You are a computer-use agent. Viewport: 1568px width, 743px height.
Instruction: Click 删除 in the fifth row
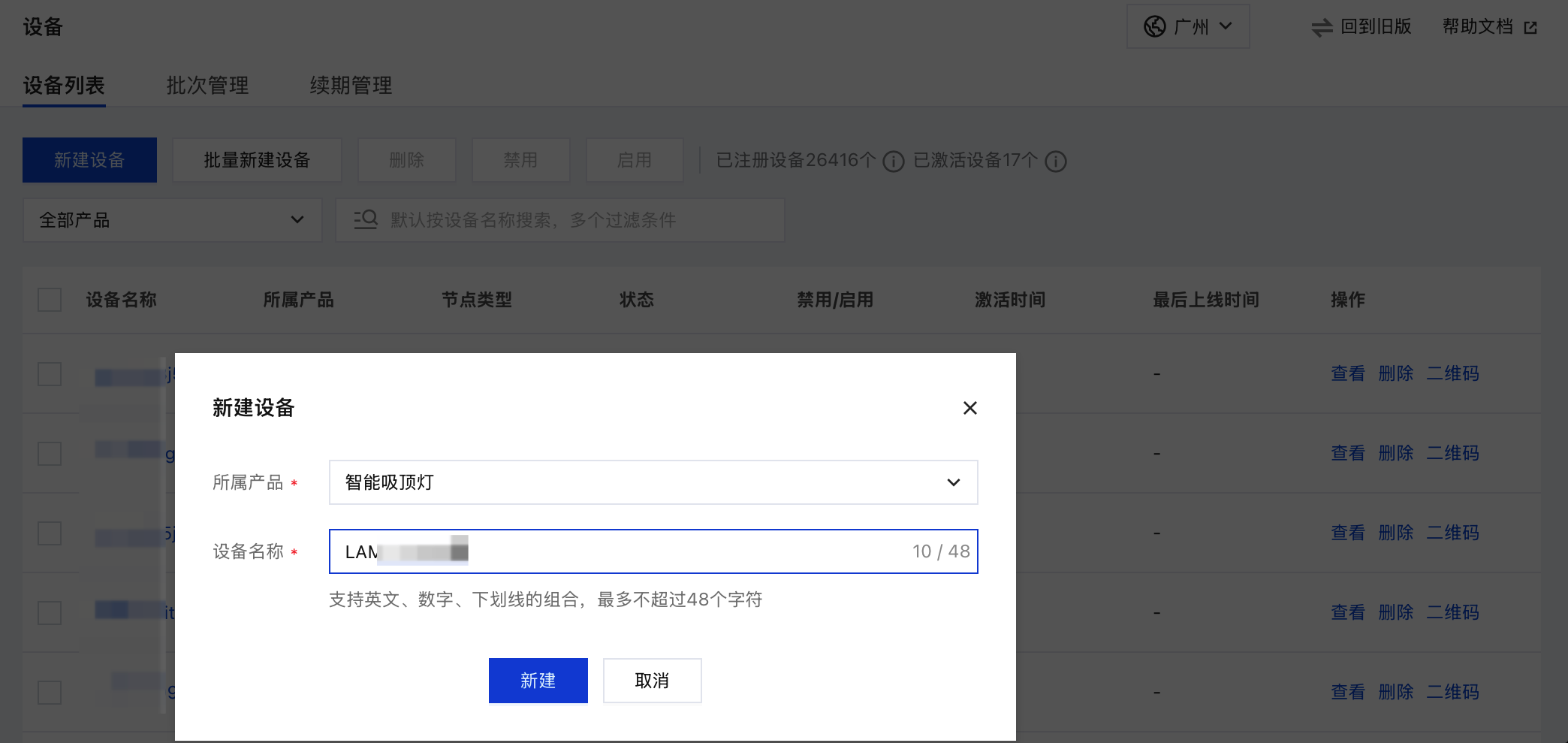point(1395,693)
